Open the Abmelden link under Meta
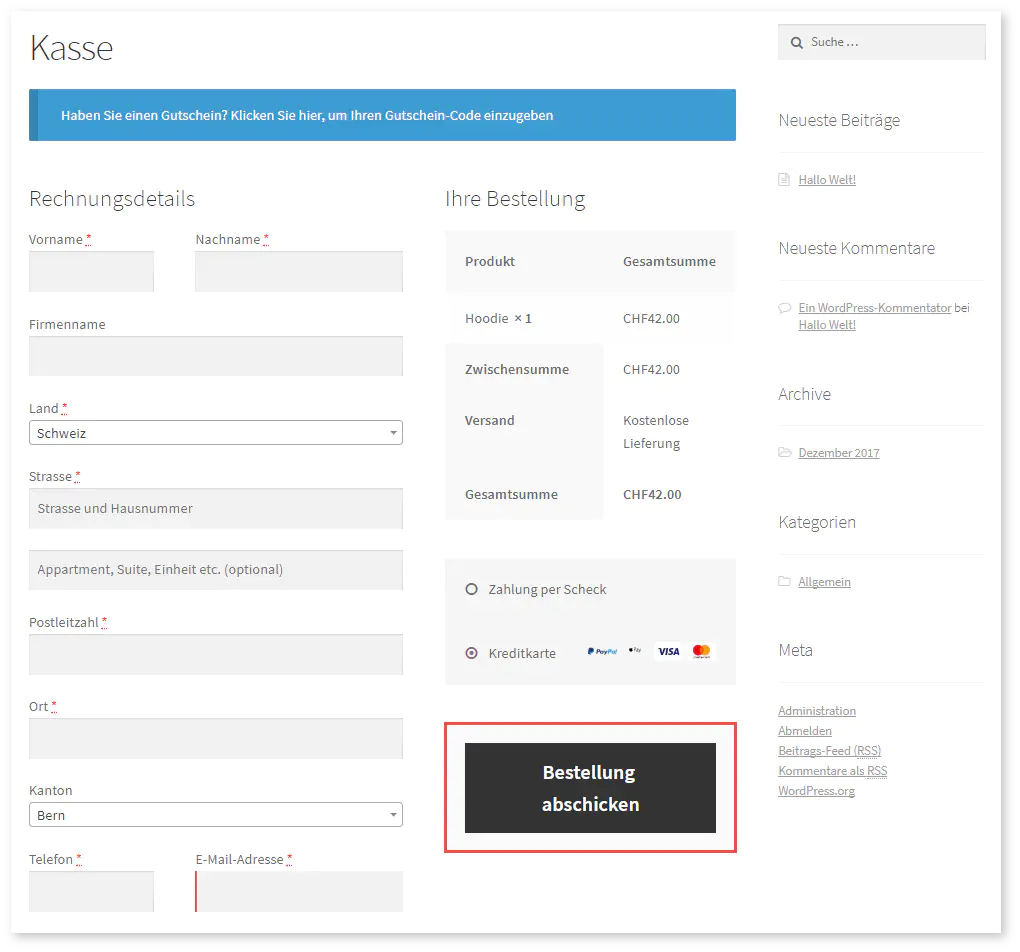Screen dimensions: 1020x952 coord(805,731)
